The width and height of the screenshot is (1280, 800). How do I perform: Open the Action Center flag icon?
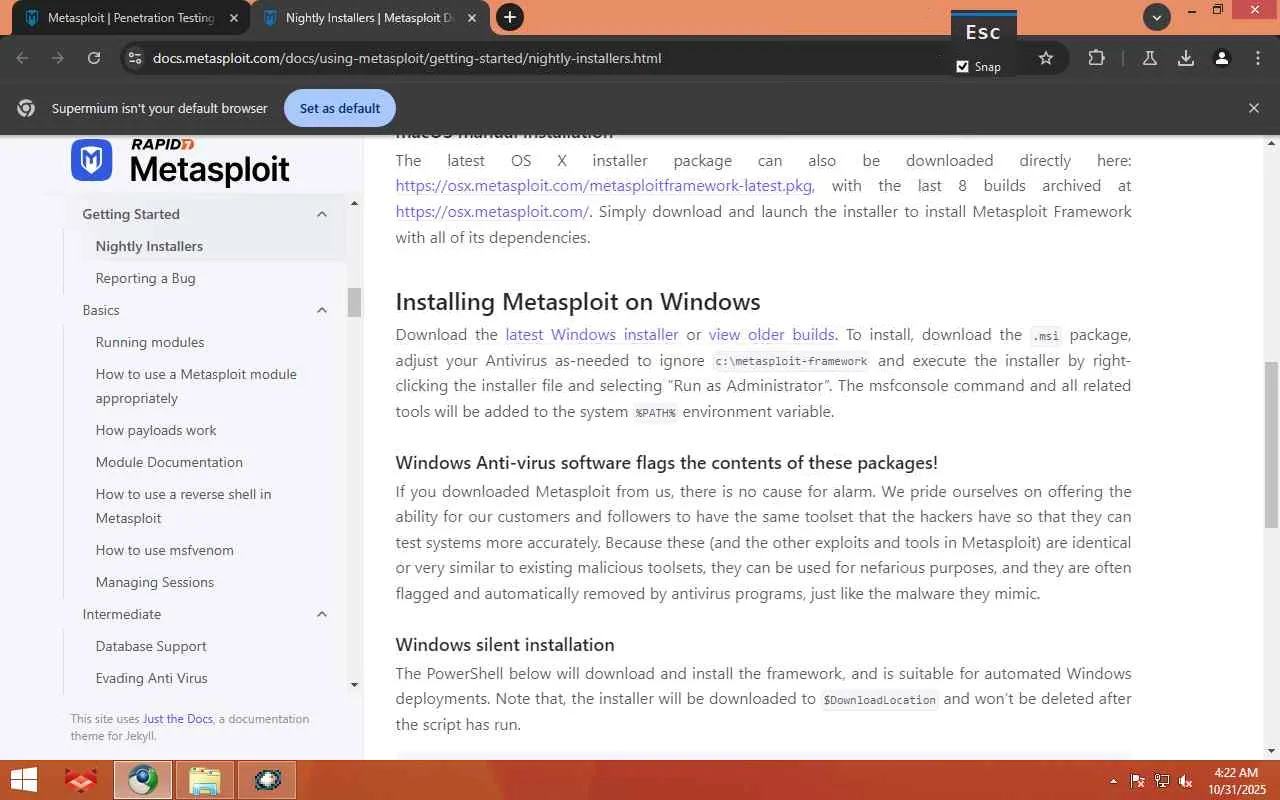[1137, 781]
